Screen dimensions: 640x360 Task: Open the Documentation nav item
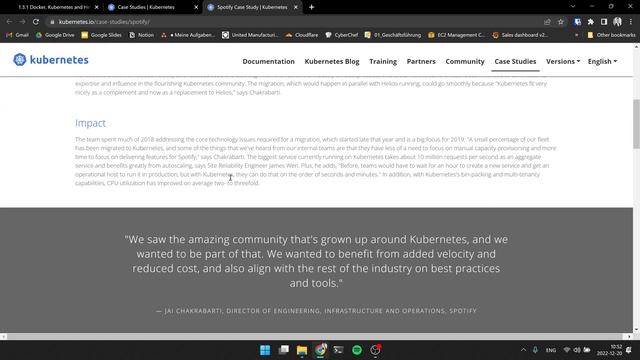tap(268, 62)
